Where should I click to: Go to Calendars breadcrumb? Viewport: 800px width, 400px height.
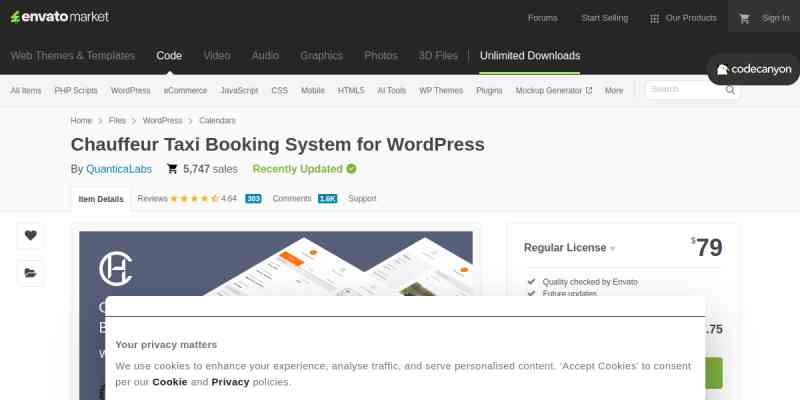click(217, 120)
